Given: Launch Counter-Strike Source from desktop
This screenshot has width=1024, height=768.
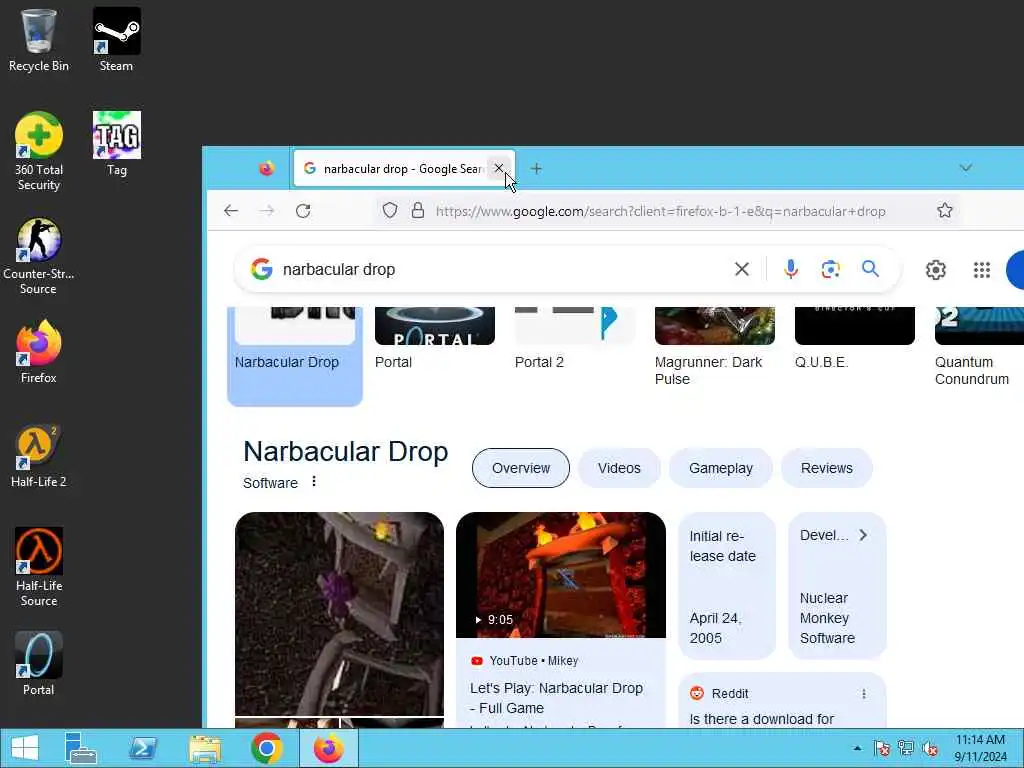Looking at the screenshot, I should (x=39, y=256).
